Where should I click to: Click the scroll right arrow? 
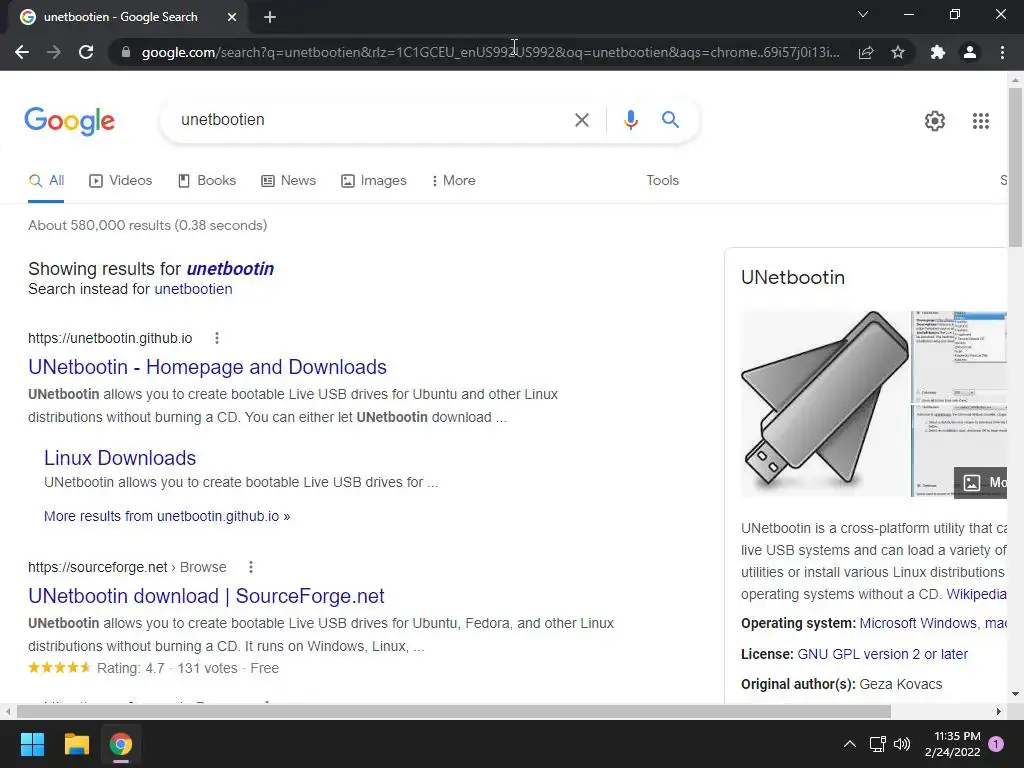[999, 711]
